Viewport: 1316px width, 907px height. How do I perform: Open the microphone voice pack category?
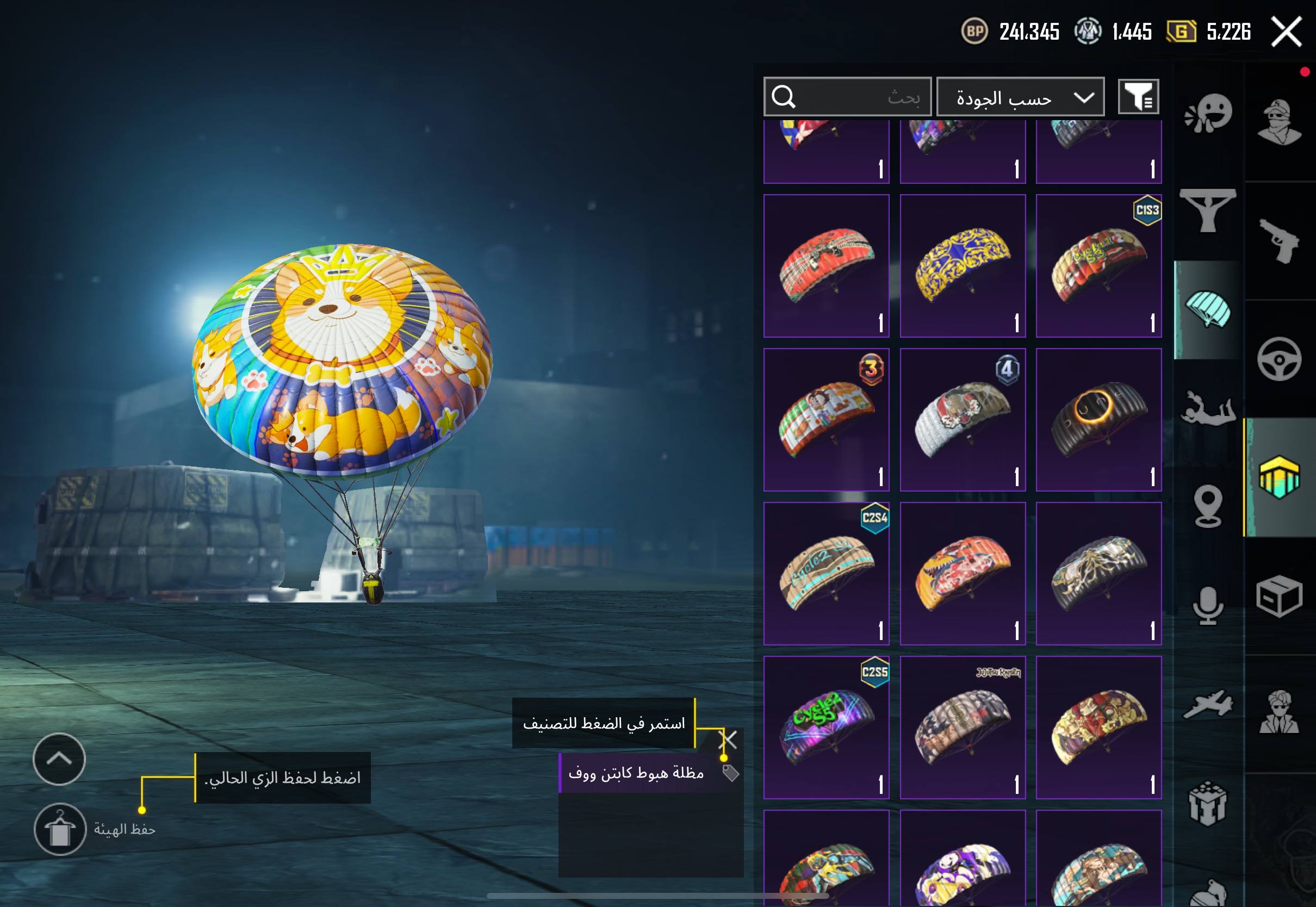1208,606
